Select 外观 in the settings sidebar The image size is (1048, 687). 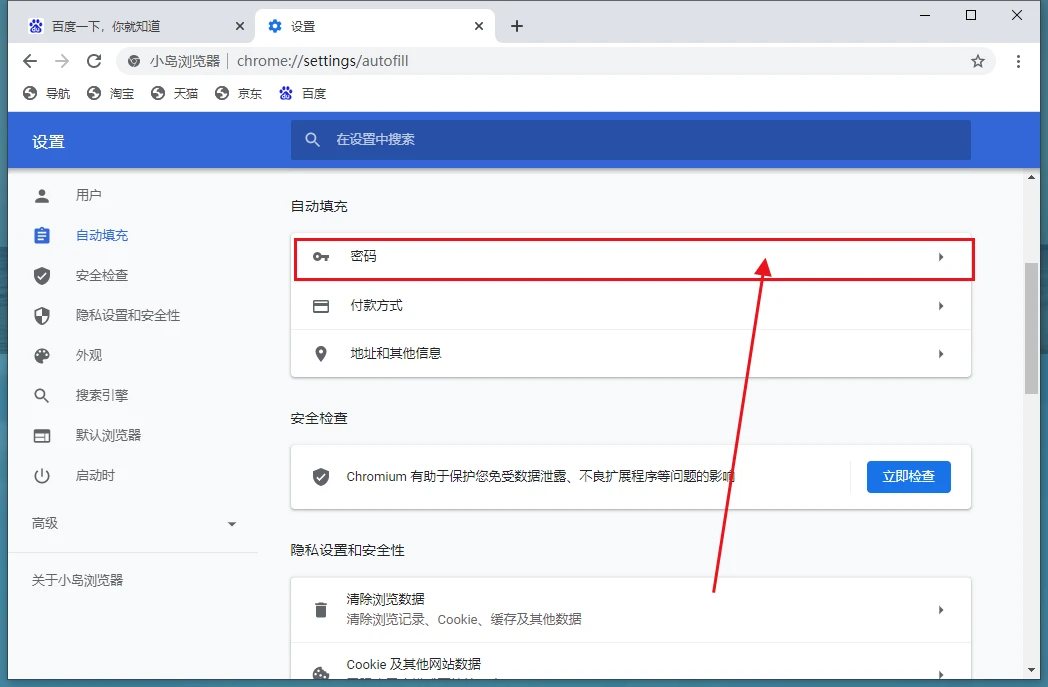point(89,355)
